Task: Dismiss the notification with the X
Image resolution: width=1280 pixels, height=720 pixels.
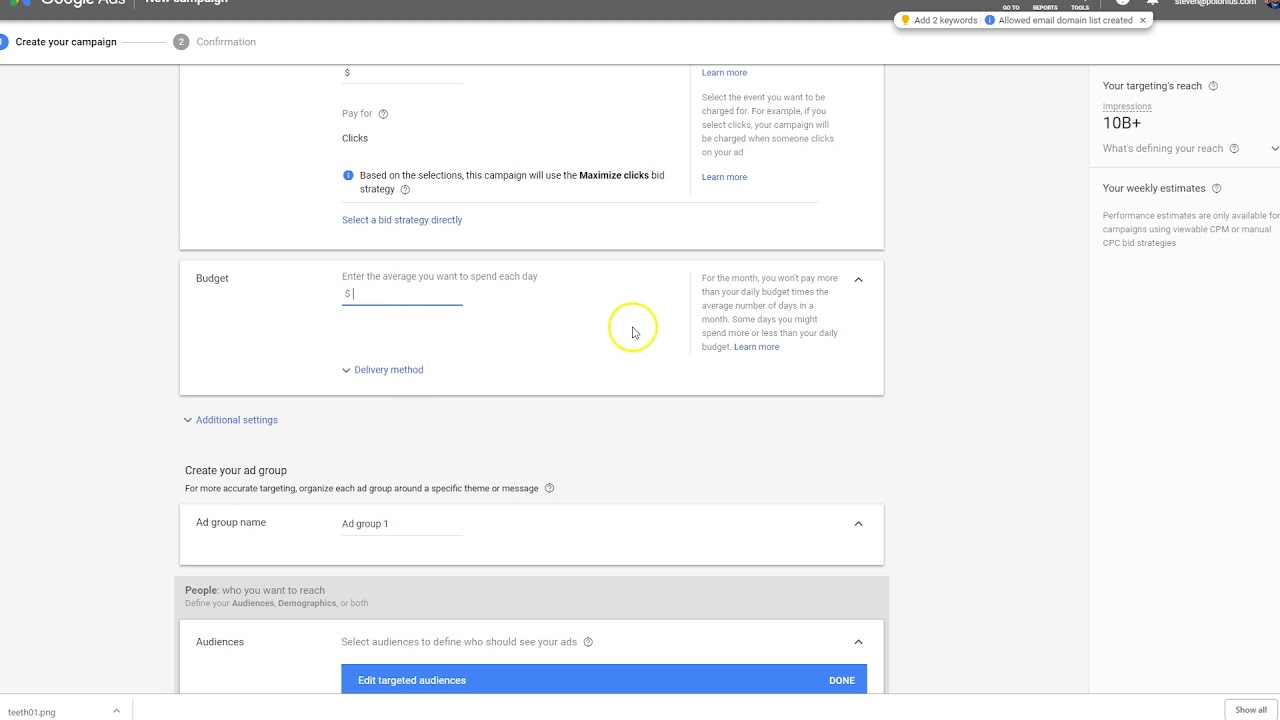Action: point(1142,20)
